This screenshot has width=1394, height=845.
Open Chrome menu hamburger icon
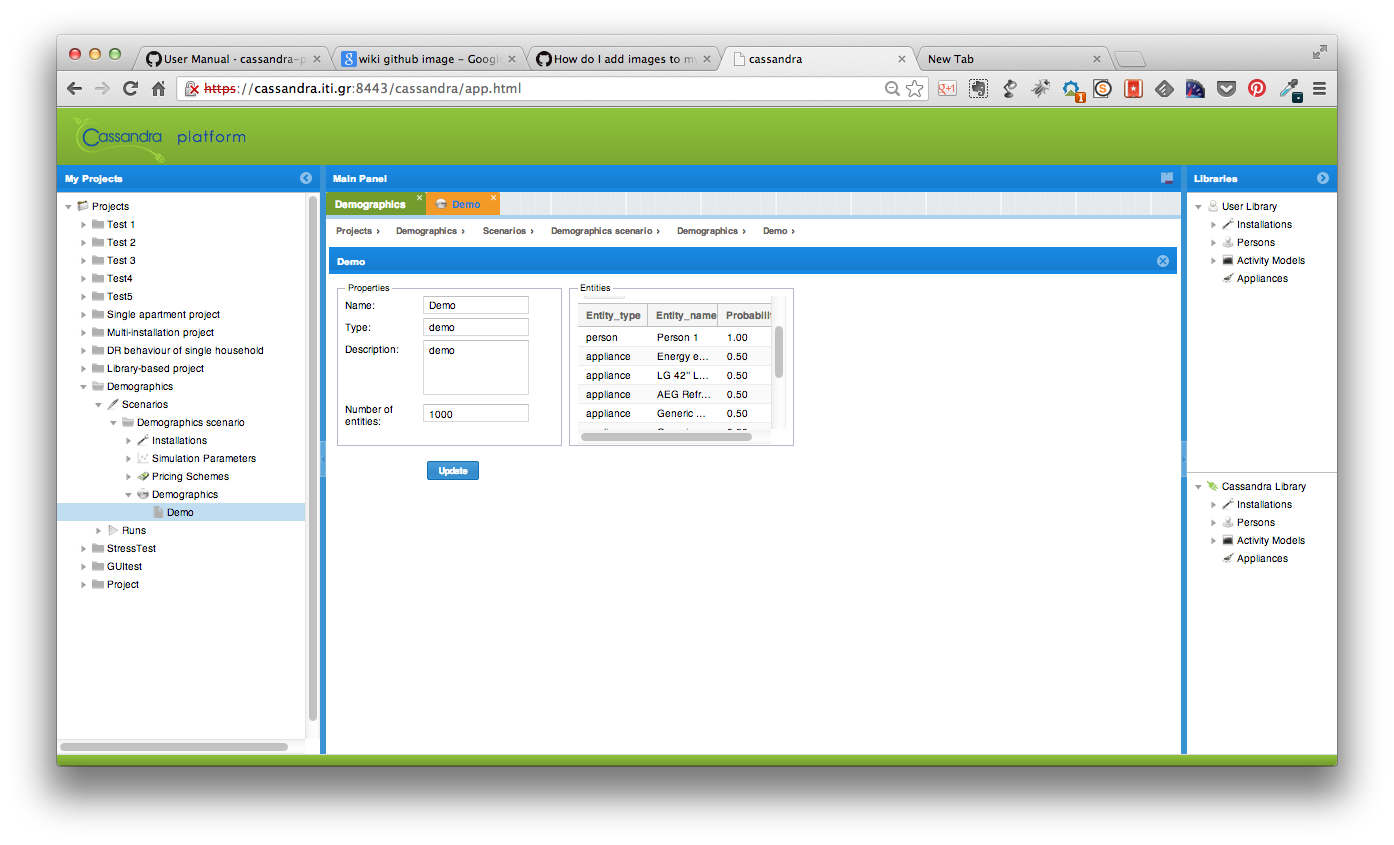[1319, 88]
